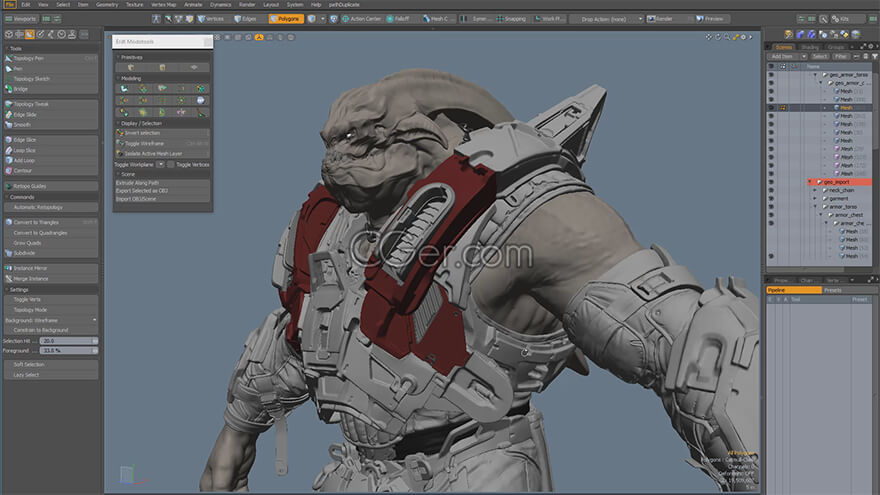Run Automatic Retopology command
Screen dimensions: 880x495
coord(51,207)
